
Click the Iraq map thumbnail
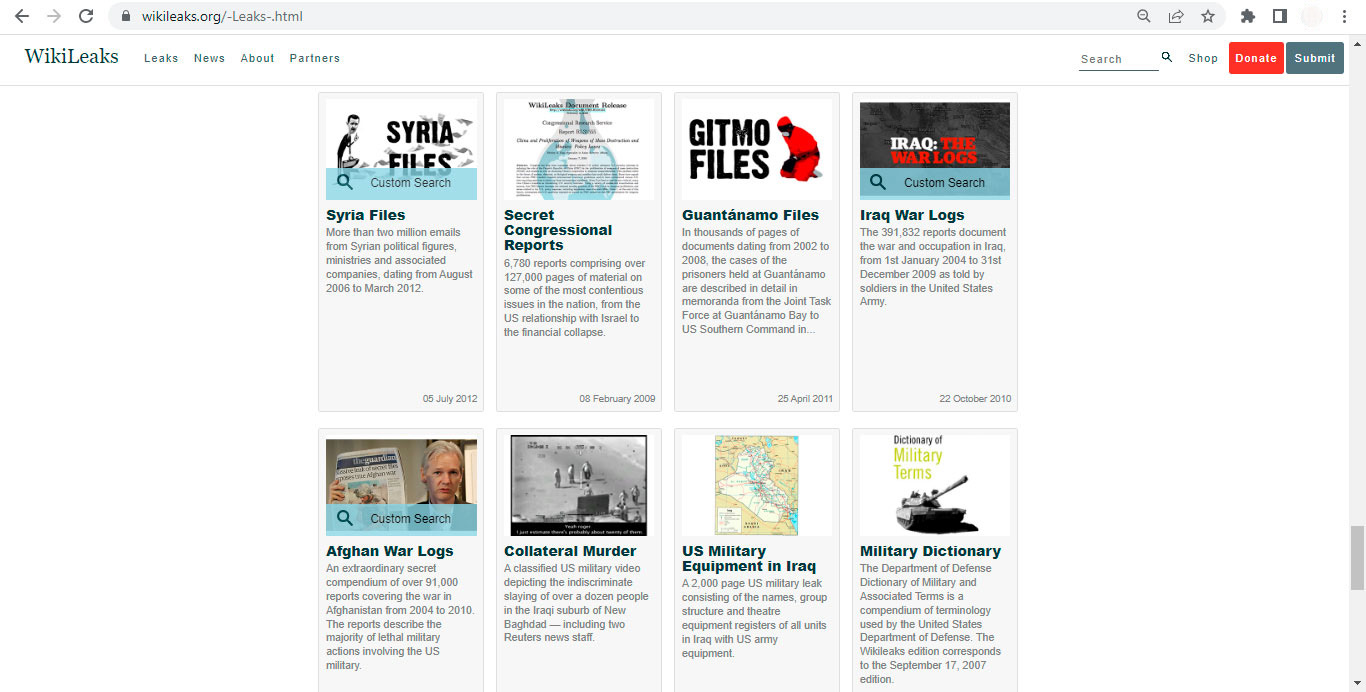757,485
